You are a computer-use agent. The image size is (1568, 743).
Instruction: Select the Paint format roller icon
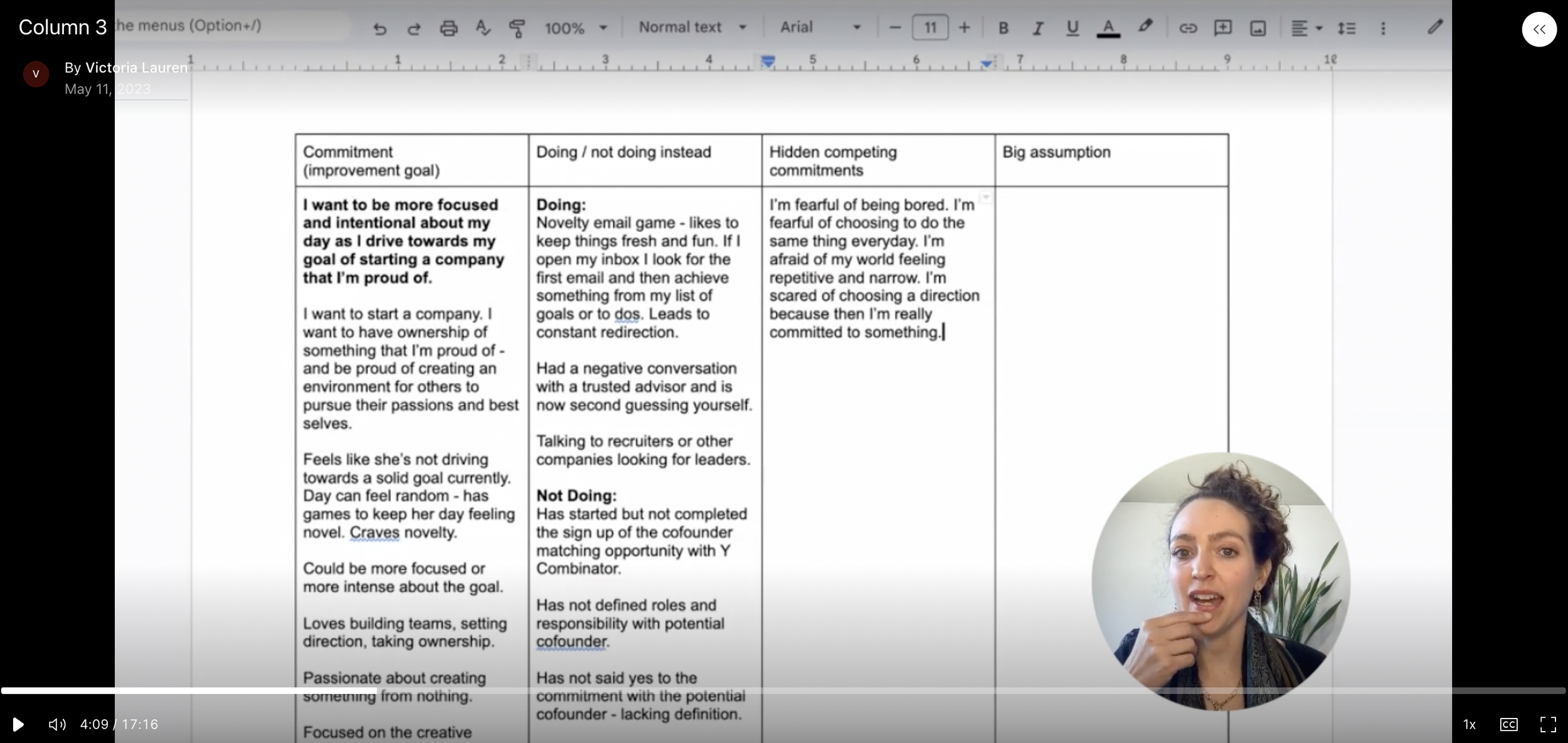[517, 28]
